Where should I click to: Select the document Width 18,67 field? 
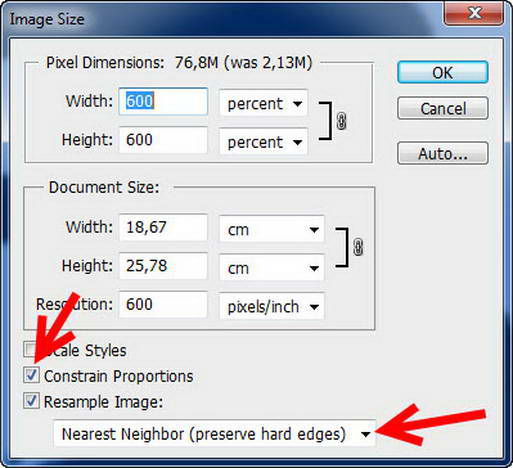coord(163,227)
